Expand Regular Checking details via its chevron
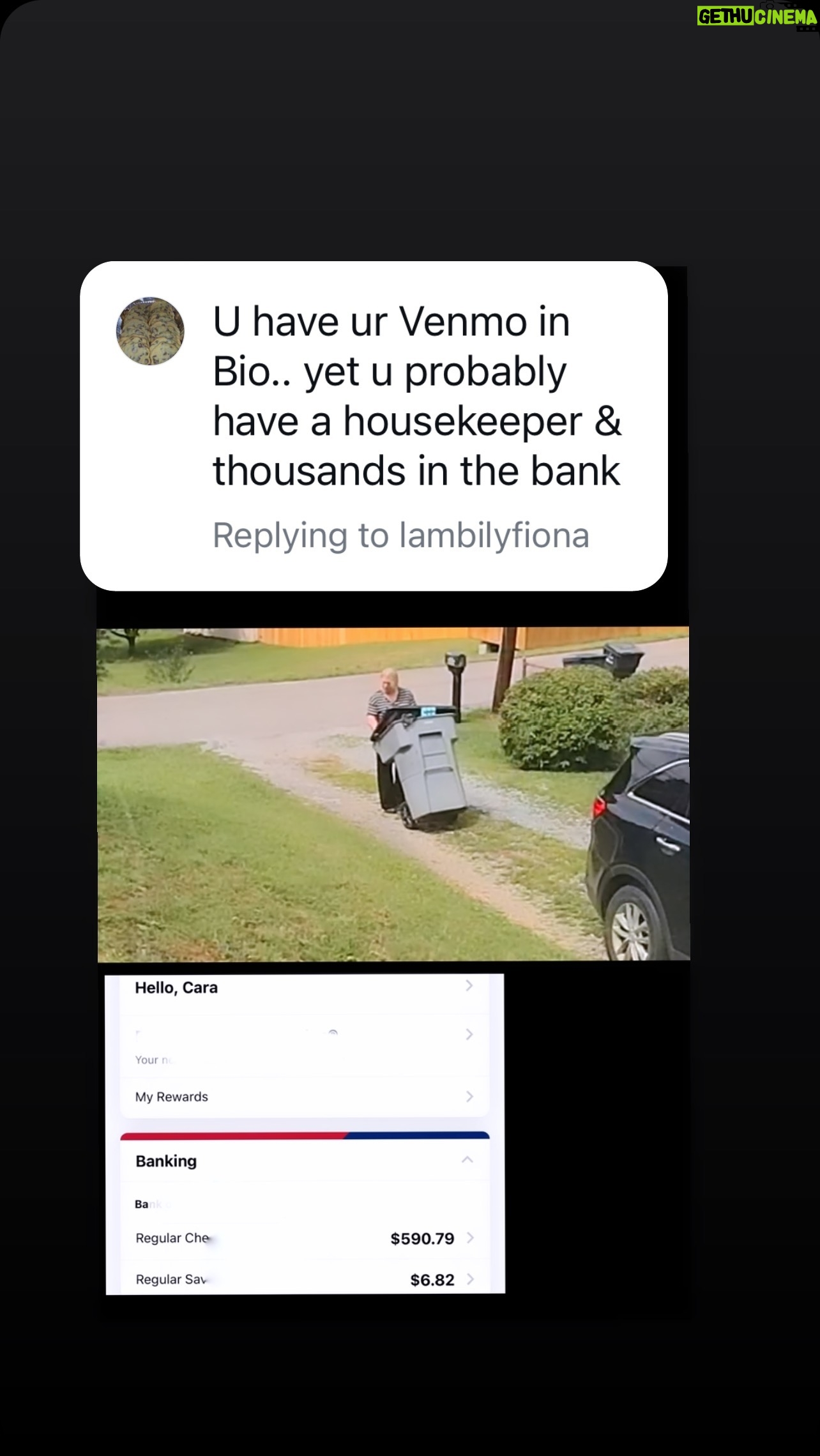 [471, 1238]
